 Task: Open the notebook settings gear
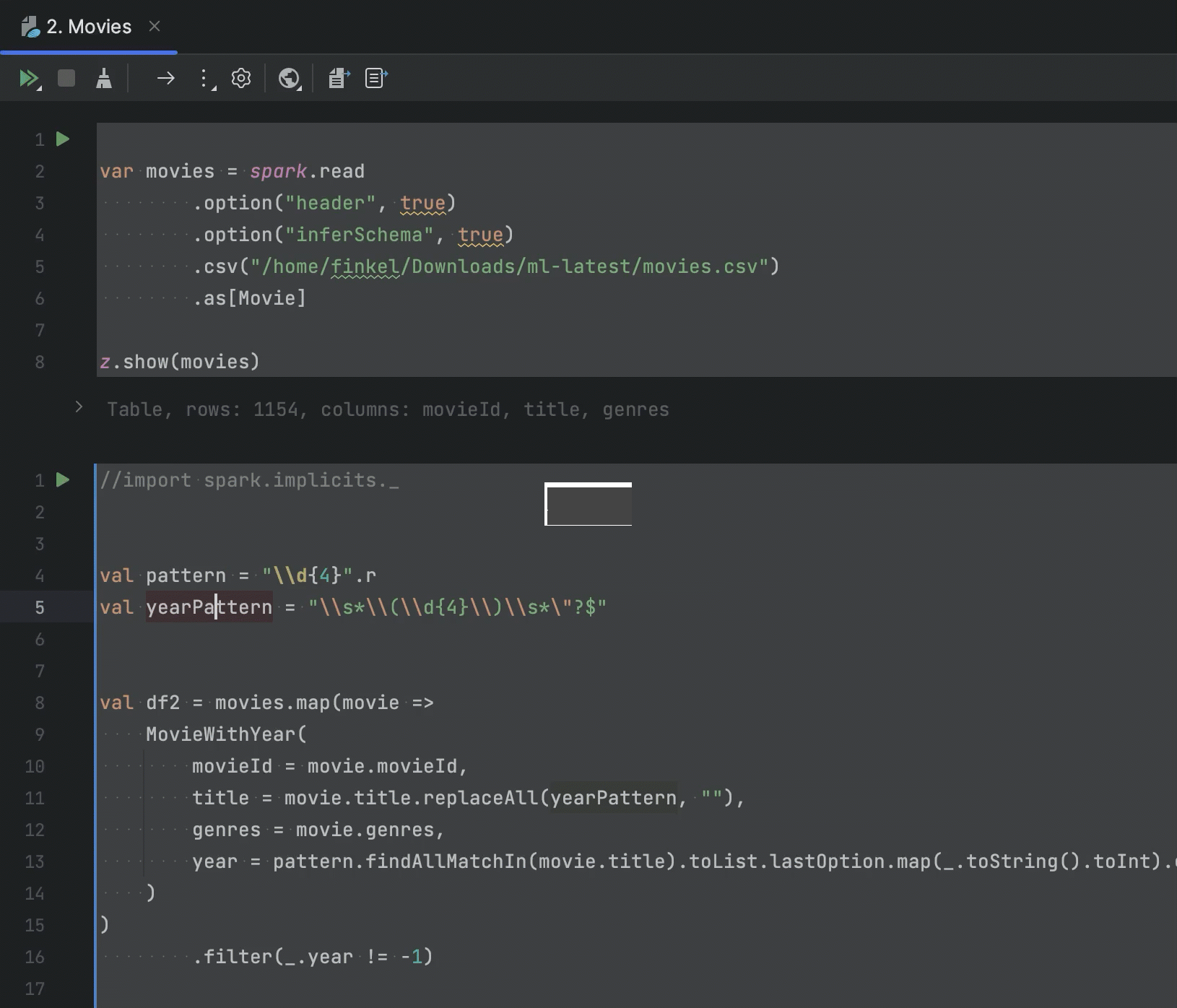pyautogui.click(x=241, y=78)
